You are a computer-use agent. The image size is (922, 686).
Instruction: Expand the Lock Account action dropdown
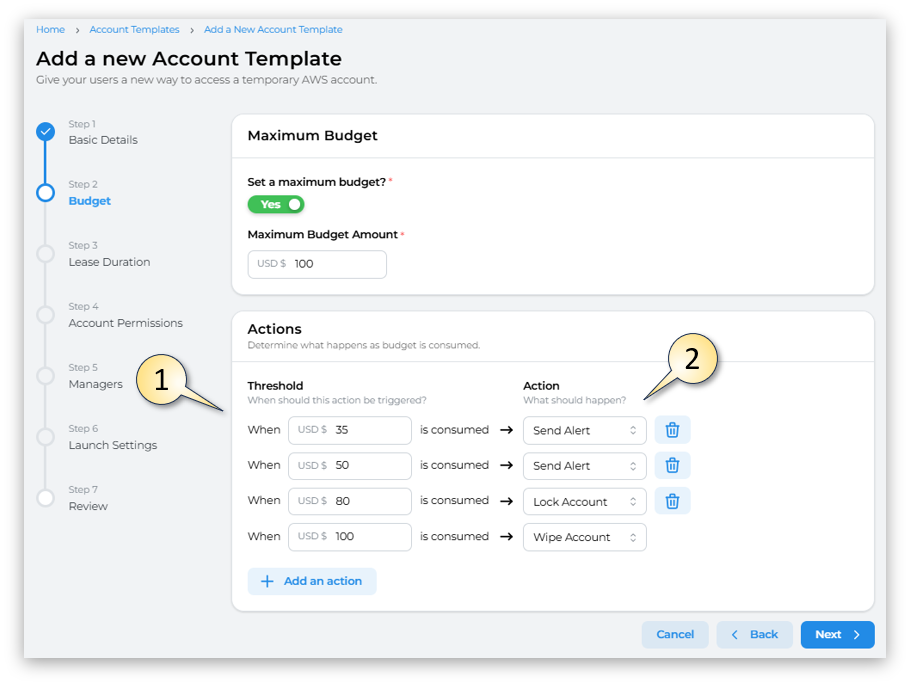point(584,501)
